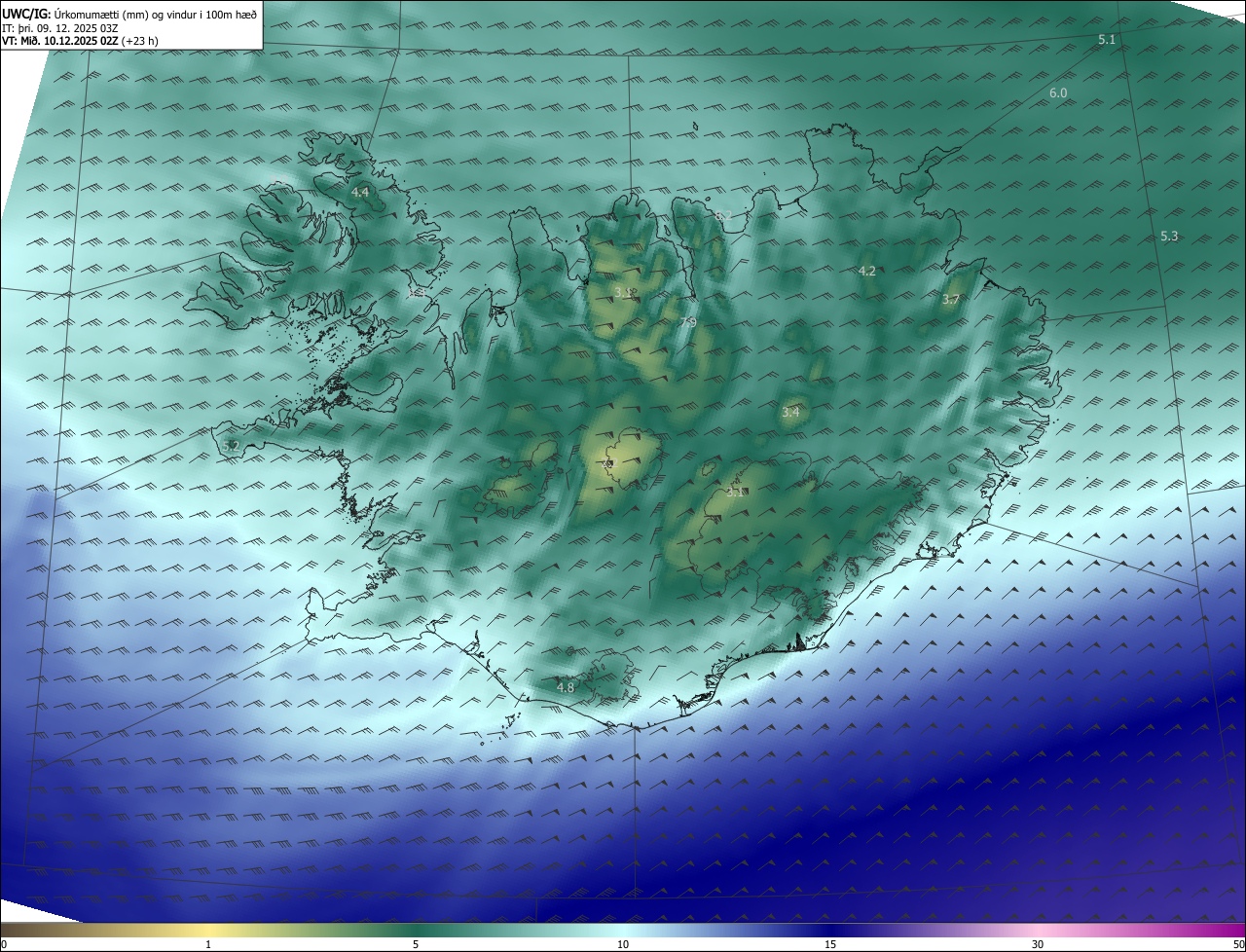Click the 10 tick on the color scale

coord(623,944)
